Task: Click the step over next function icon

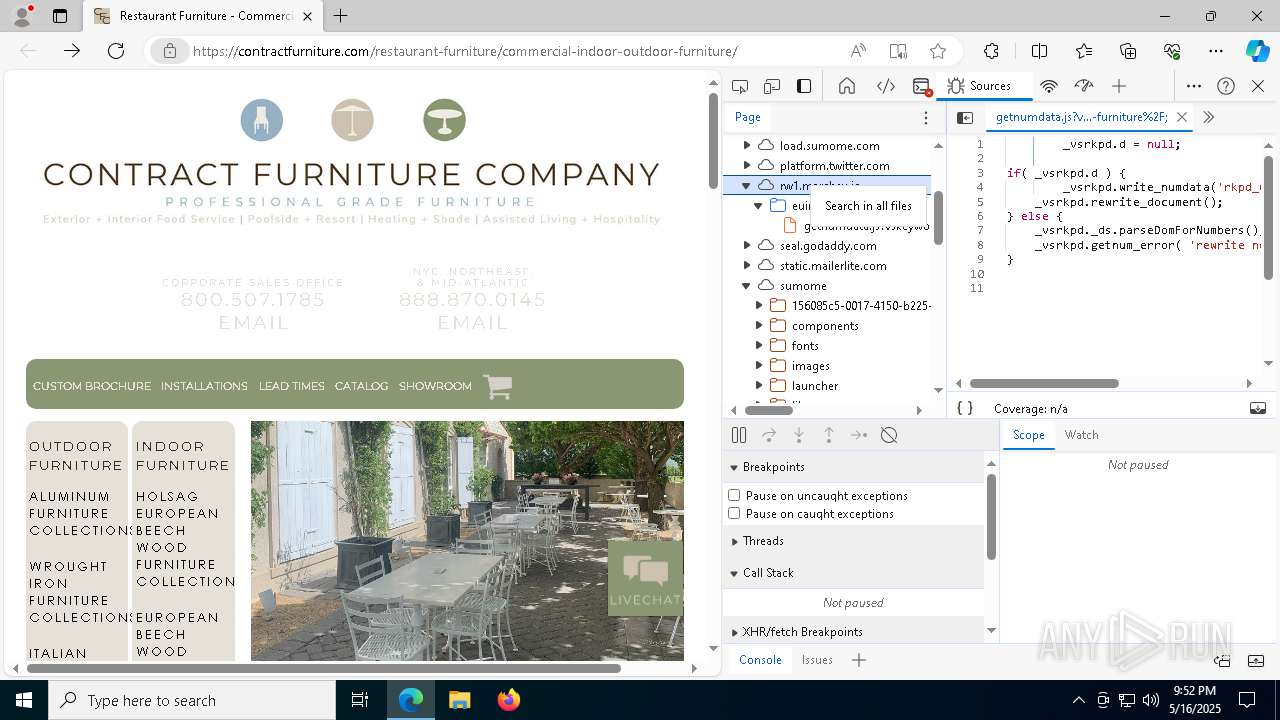Action: click(x=769, y=435)
